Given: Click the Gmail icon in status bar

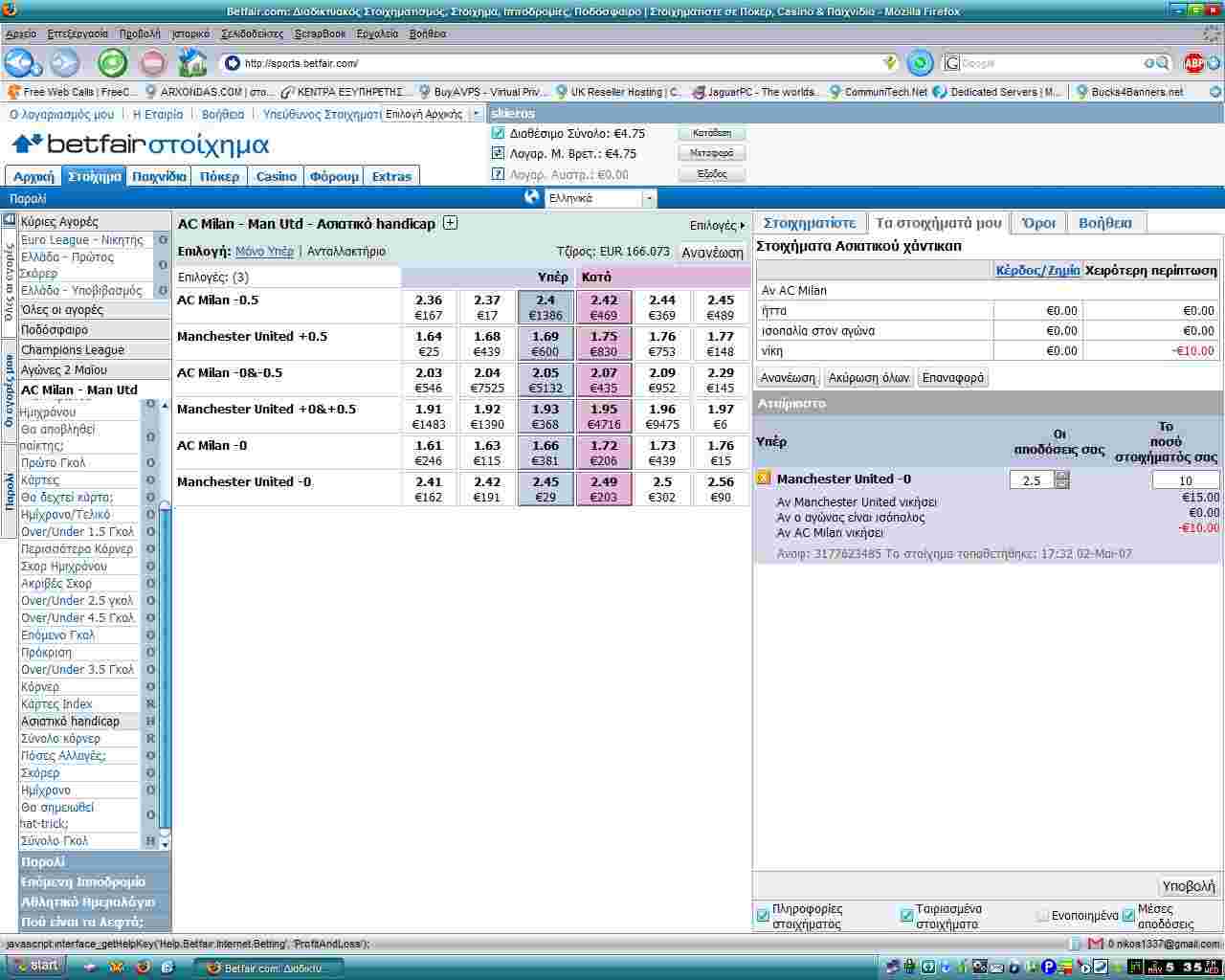Looking at the screenshot, I should tap(1096, 944).
